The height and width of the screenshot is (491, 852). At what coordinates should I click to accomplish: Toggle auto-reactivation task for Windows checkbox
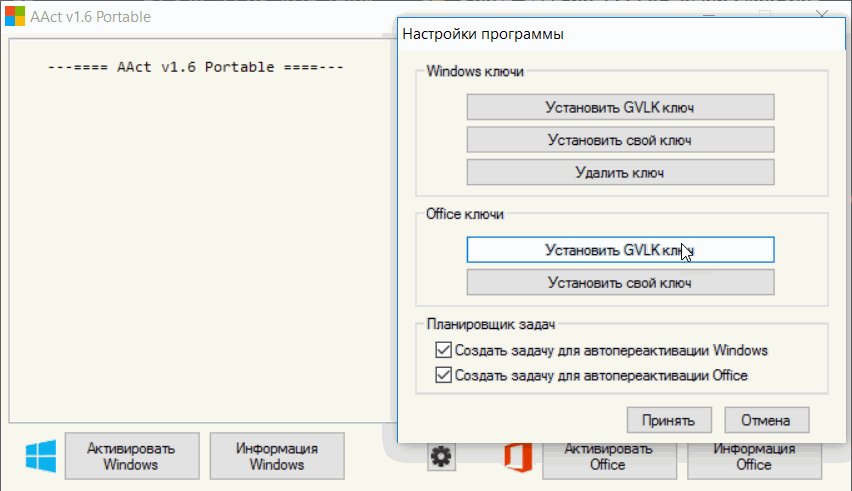(443, 350)
